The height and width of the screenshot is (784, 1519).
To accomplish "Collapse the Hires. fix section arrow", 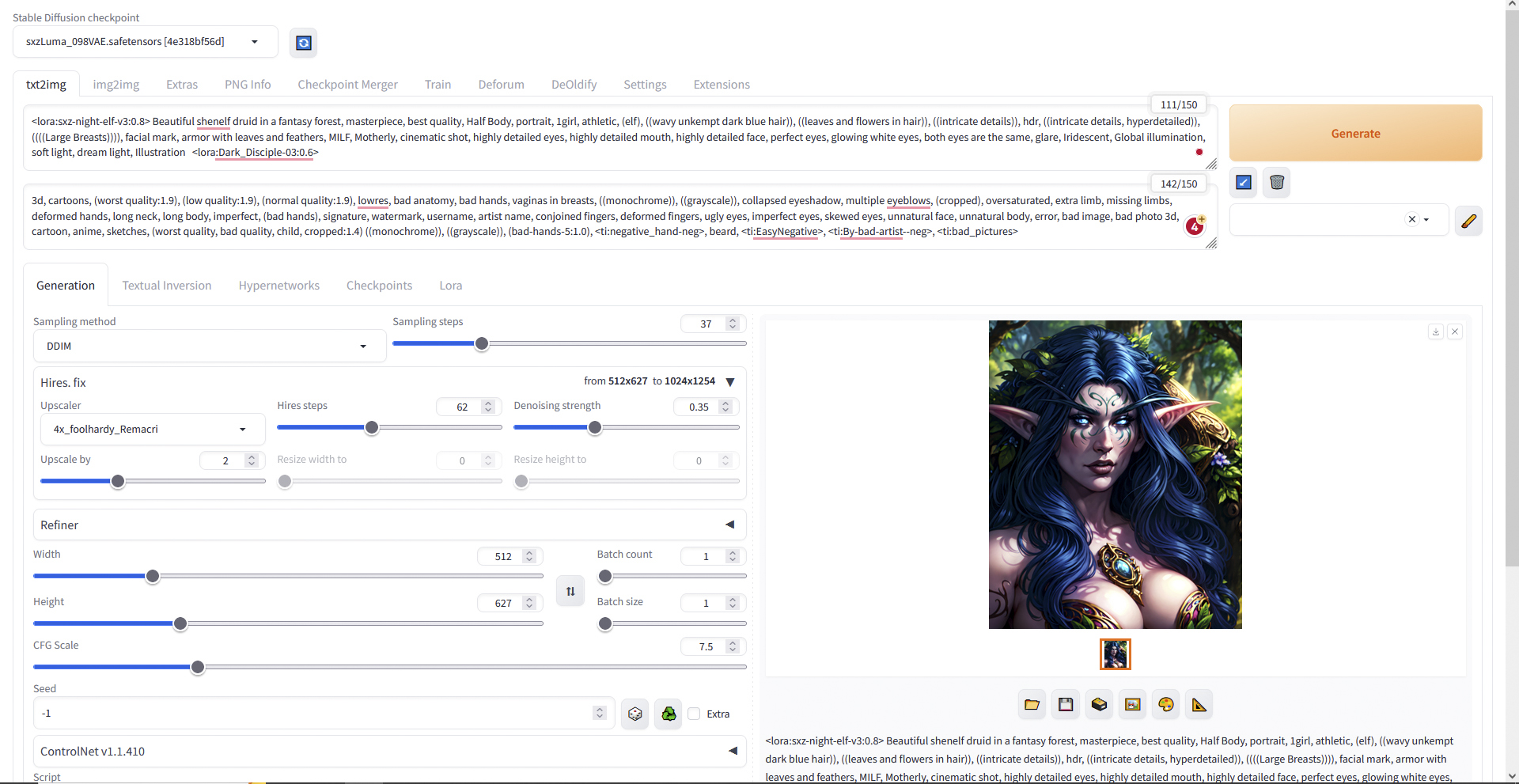I will pos(730,382).
